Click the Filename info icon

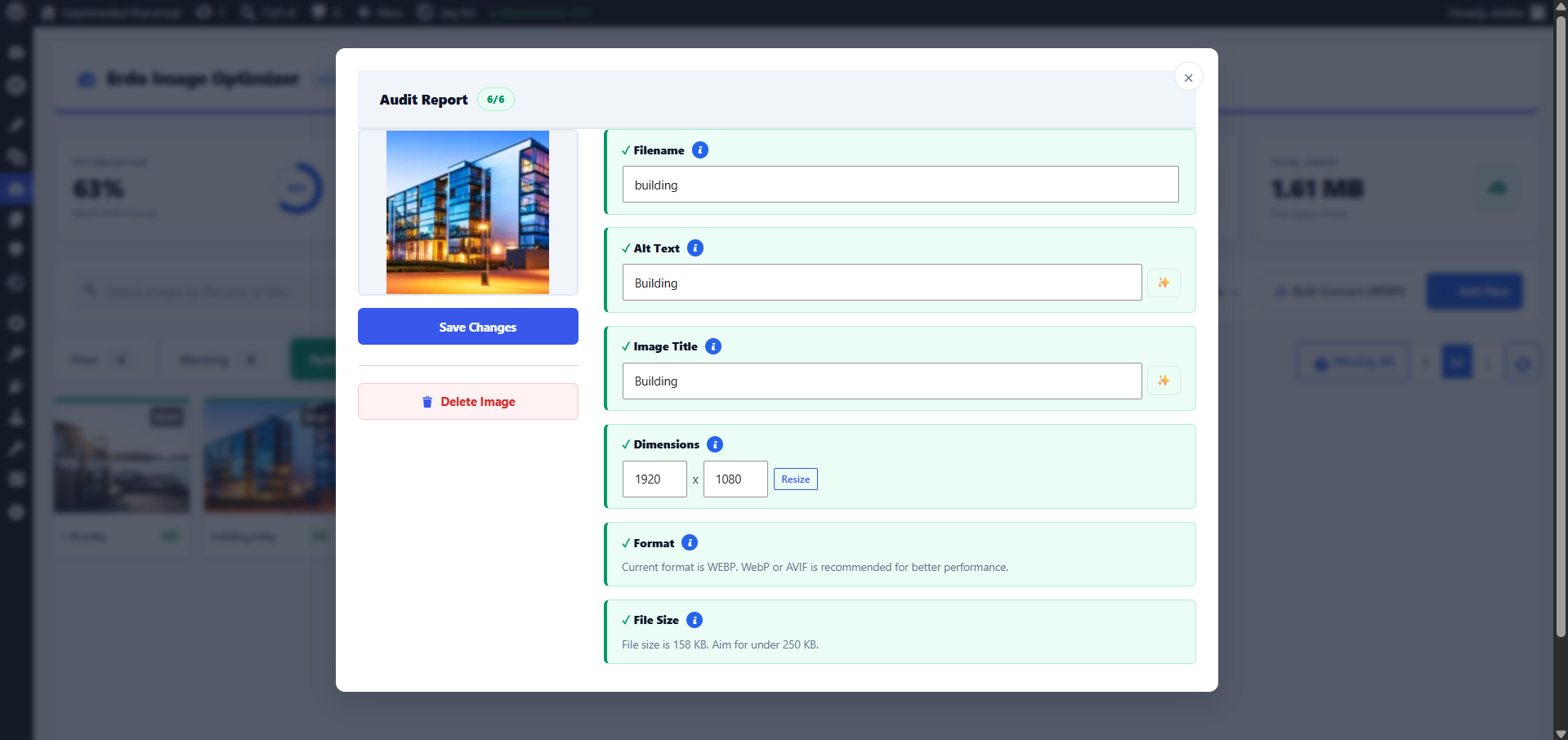700,150
